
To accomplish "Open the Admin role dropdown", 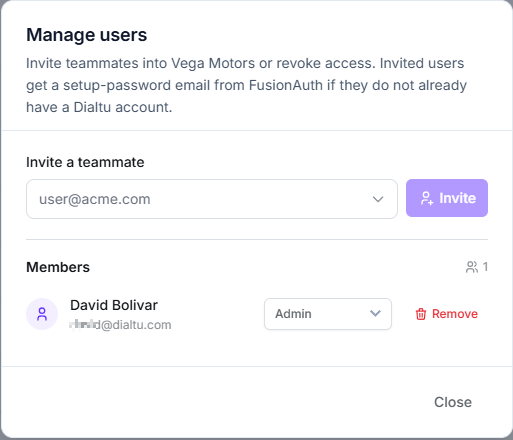I will point(328,314).
